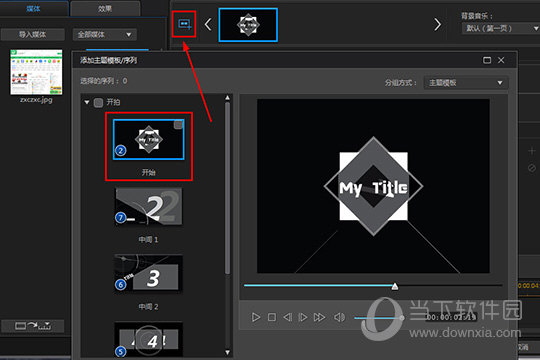Click the 中间 1 label

click(148, 239)
